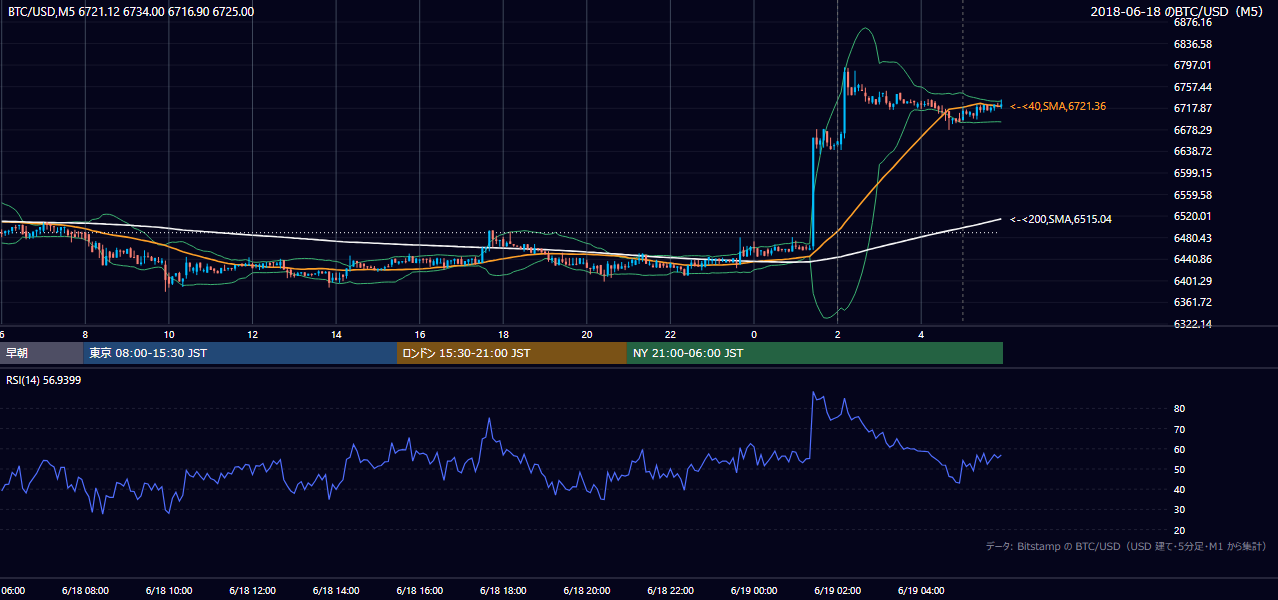Click RSI axis level 70
Screen dimensions: 1278x600
click(x=1179, y=429)
